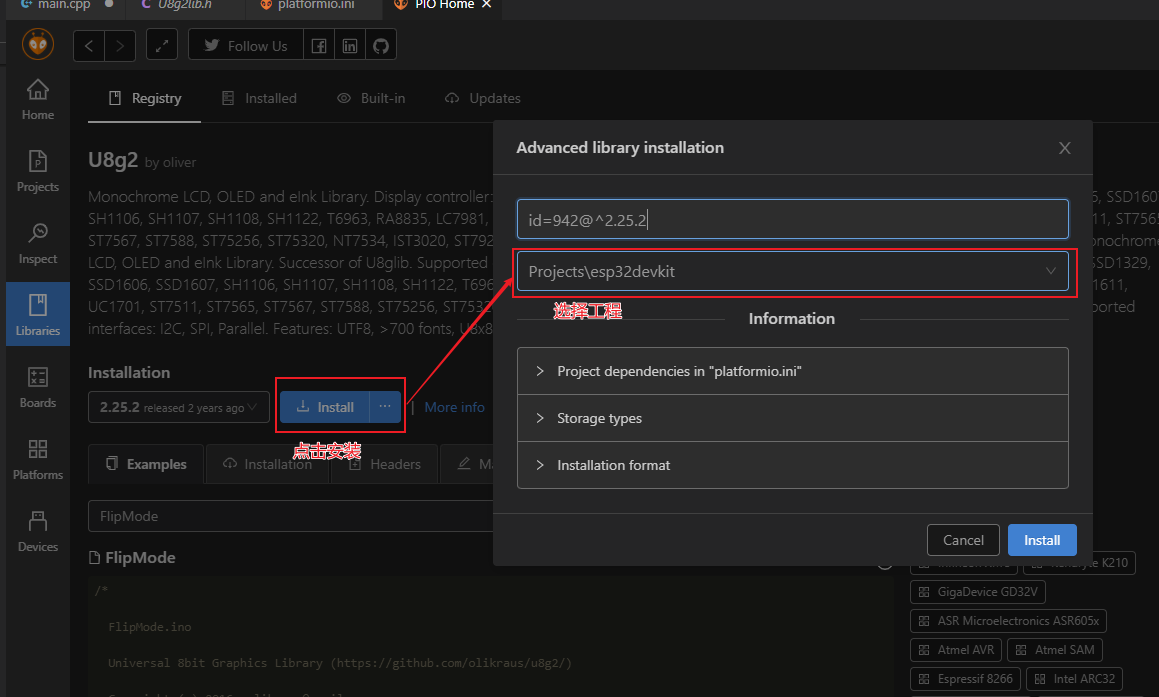1159x697 pixels.
Task: Open the Projects sidebar icon
Action: point(38,171)
